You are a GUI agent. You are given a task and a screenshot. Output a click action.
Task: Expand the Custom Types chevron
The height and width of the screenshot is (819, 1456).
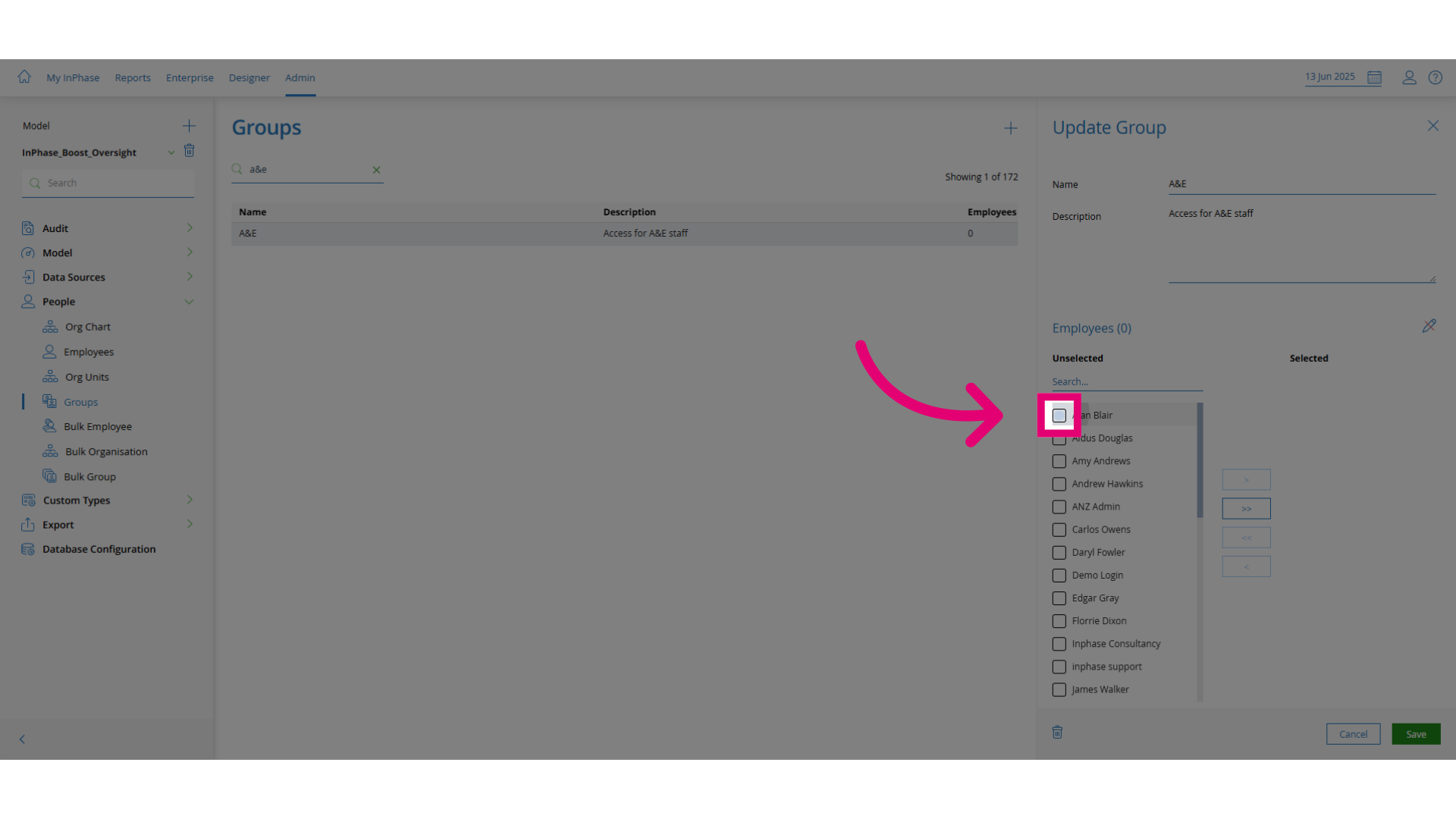(x=190, y=500)
